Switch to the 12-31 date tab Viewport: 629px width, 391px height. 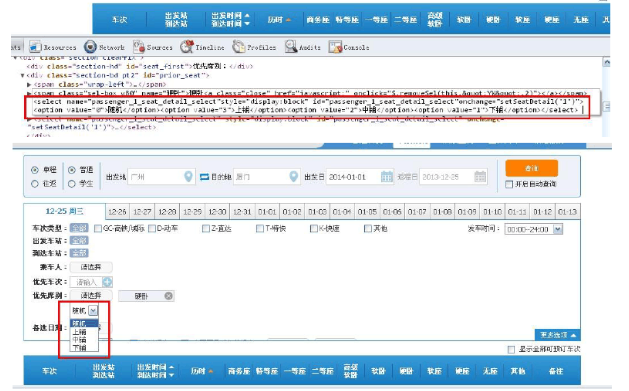click(242, 212)
